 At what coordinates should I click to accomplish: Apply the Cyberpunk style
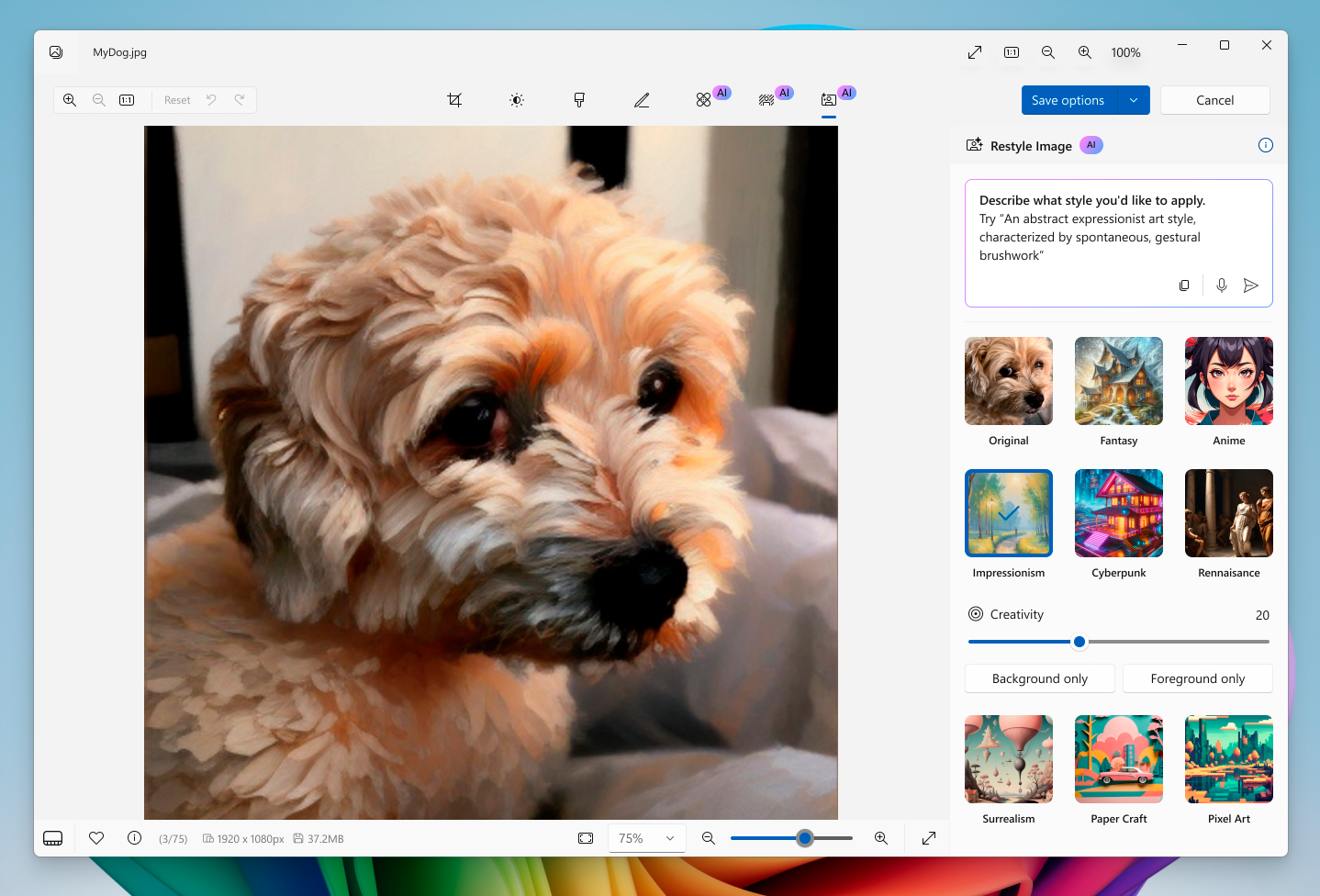pos(1119,513)
